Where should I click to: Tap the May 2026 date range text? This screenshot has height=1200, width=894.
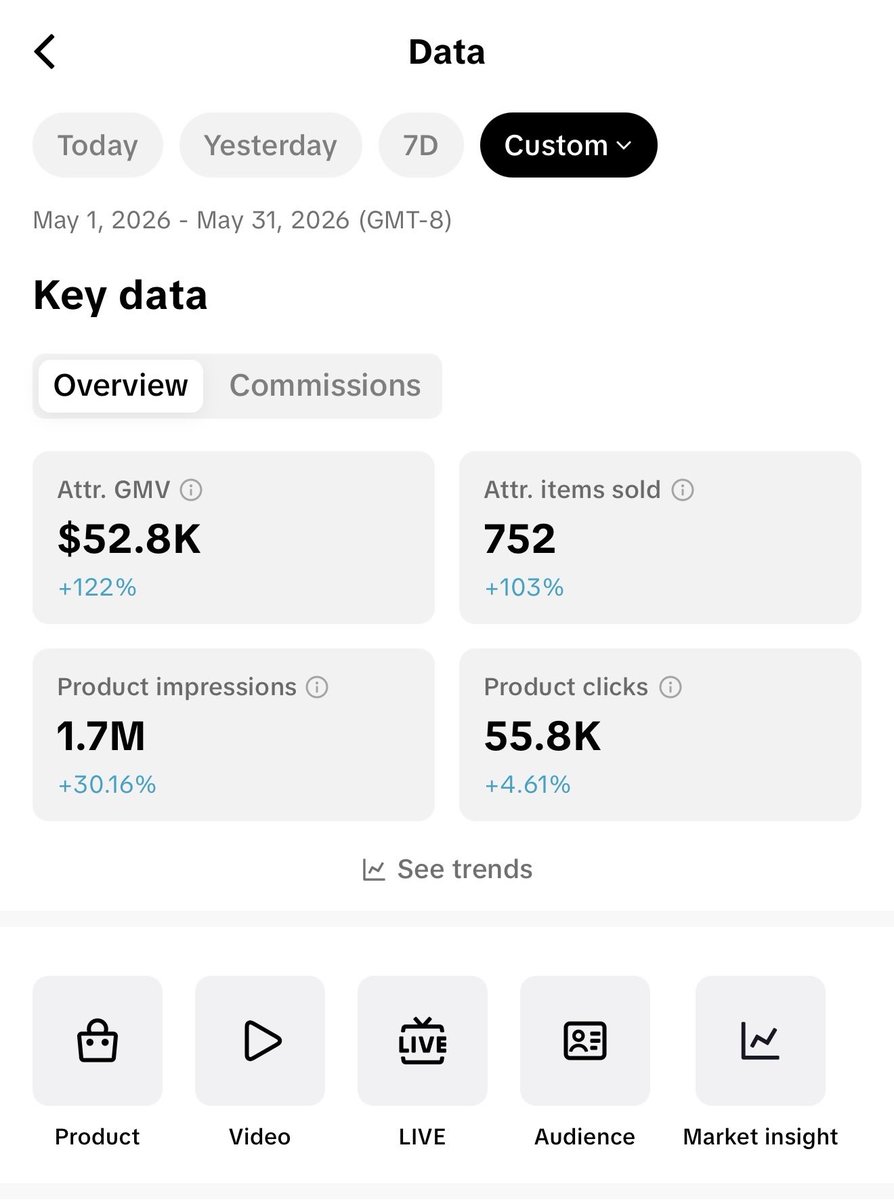242,220
